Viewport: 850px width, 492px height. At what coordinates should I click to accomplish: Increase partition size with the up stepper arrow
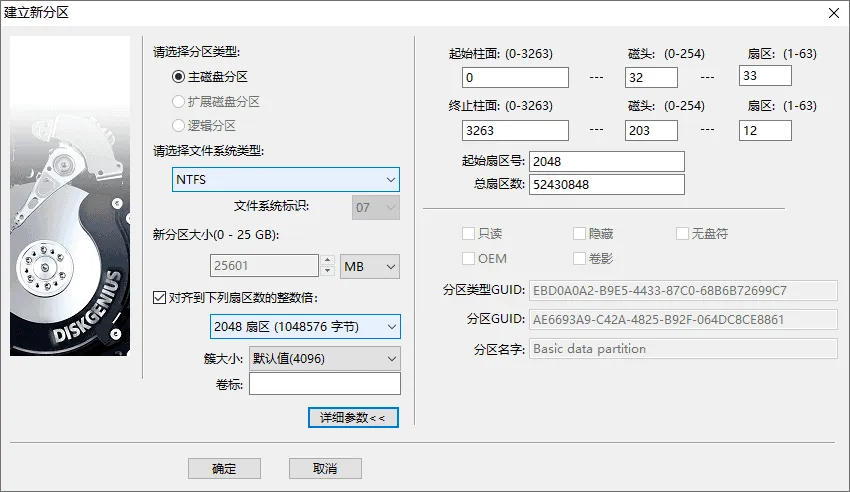point(327,260)
